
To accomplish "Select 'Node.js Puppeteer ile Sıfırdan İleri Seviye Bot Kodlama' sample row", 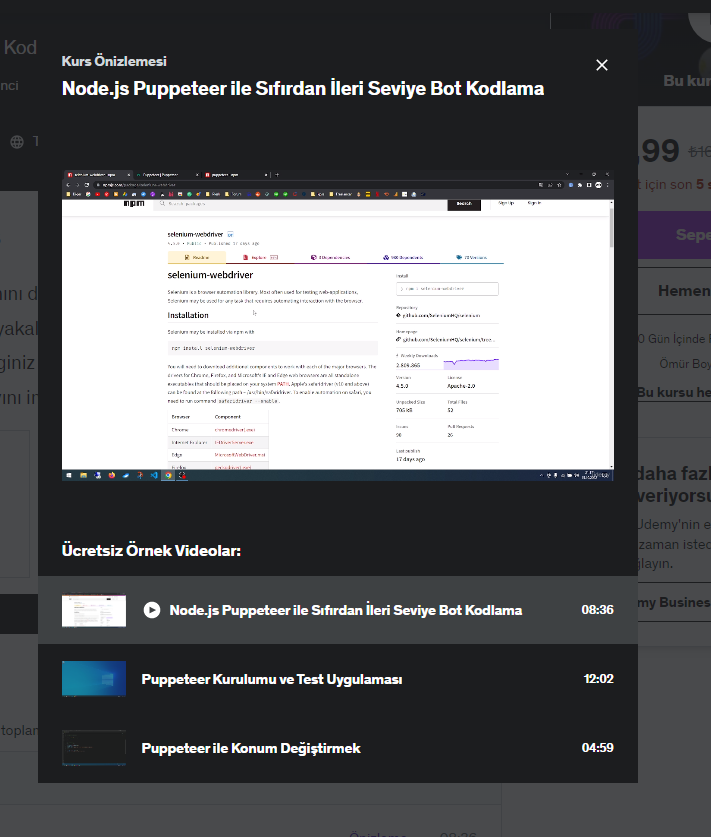I will coord(338,610).
